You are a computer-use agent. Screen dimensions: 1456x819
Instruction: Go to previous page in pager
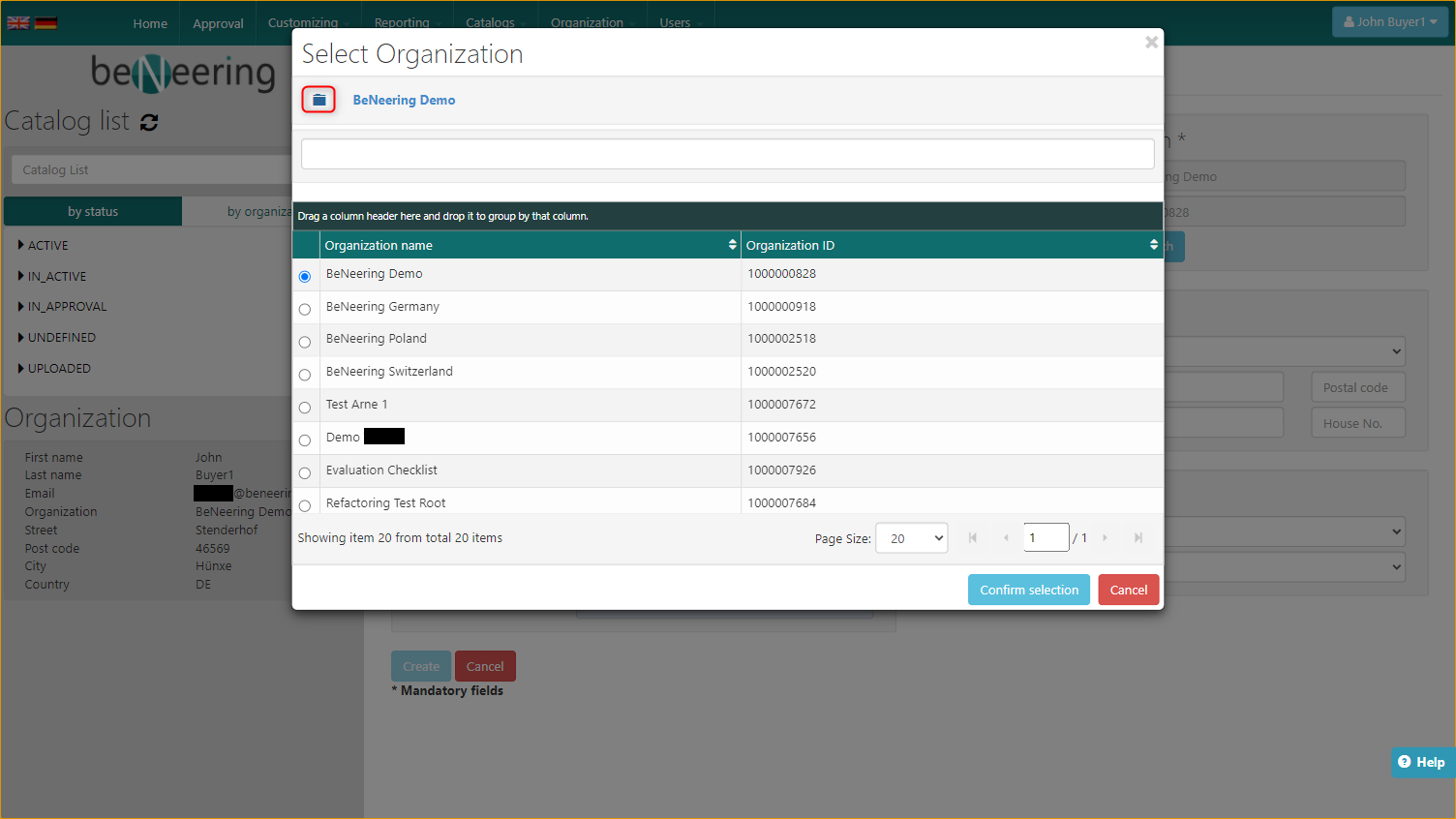pos(1006,538)
